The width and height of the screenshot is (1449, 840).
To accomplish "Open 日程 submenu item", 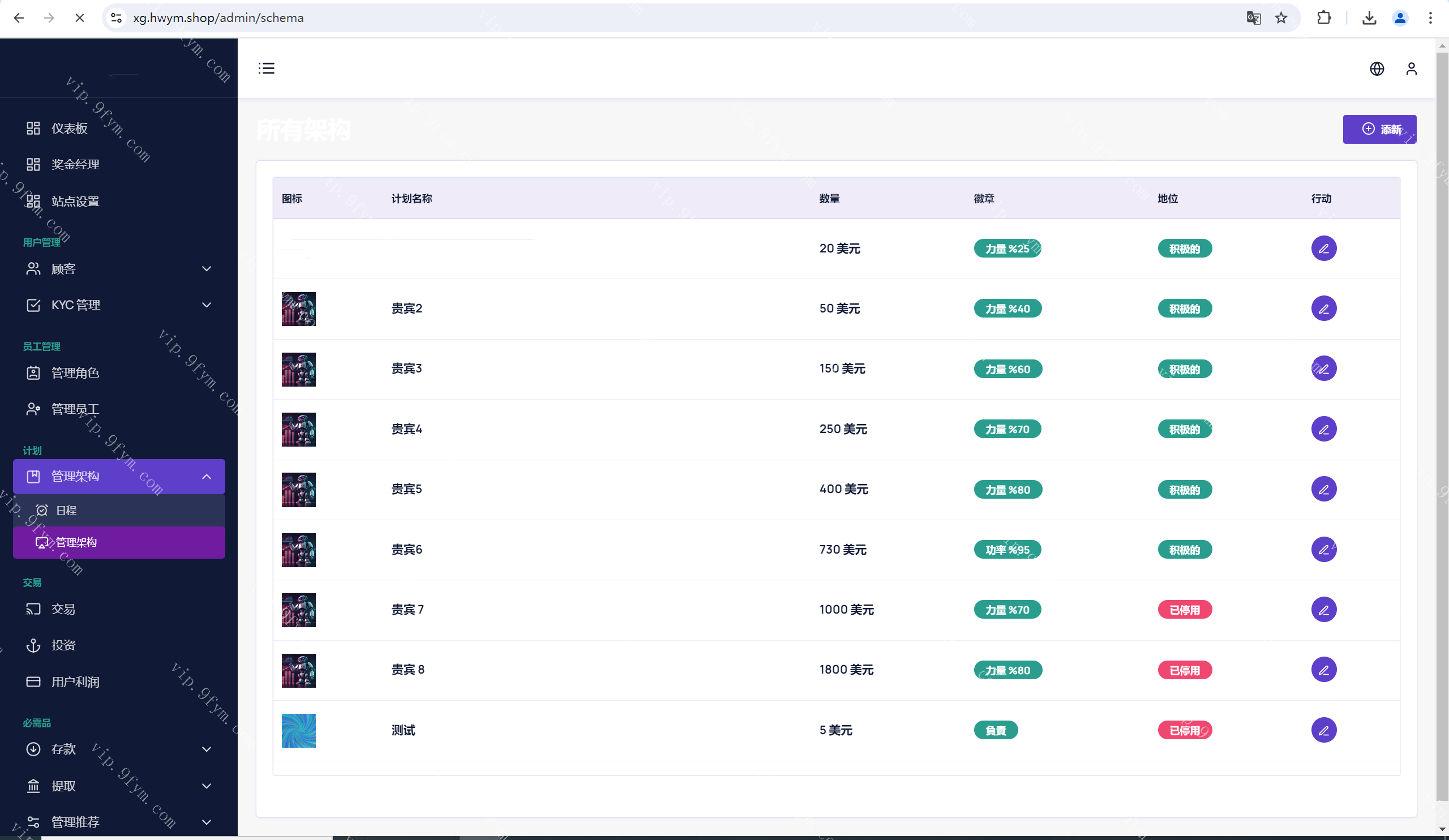I will (x=66, y=510).
